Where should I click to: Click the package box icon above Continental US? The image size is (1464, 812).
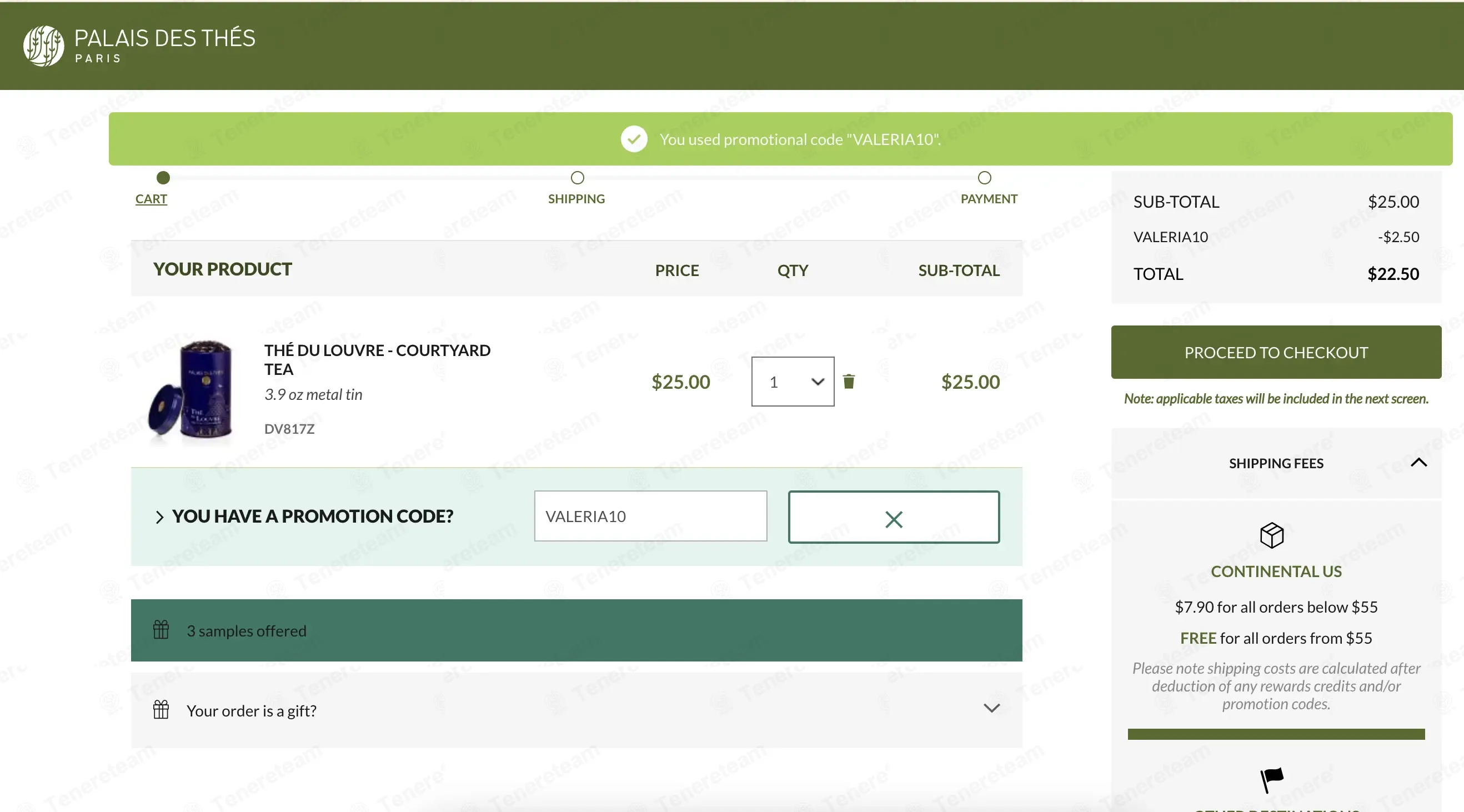tap(1271, 535)
